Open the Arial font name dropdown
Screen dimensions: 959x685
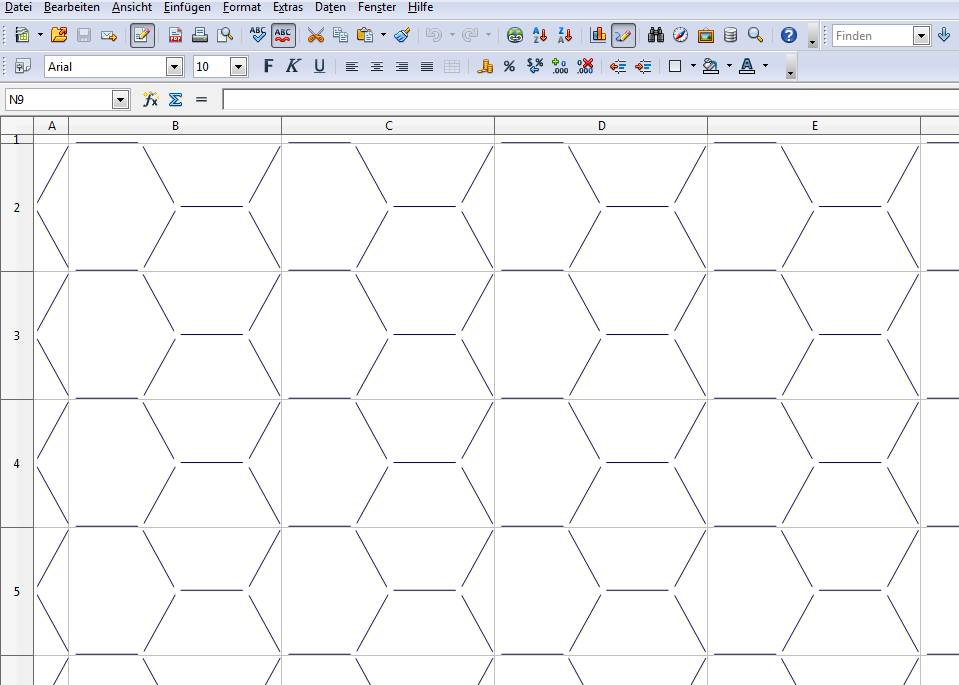click(175, 67)
